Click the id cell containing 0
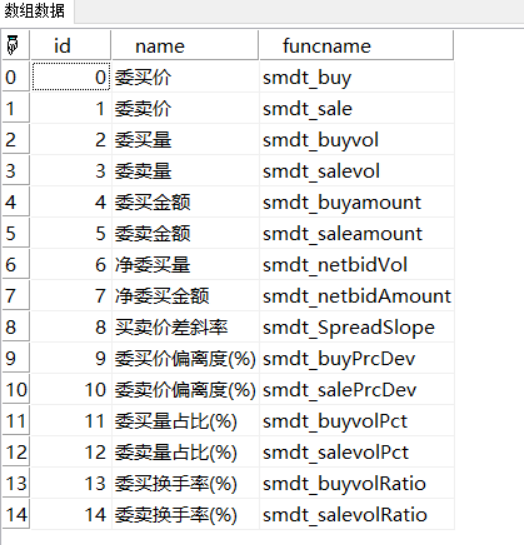 [x=71, y=77]
